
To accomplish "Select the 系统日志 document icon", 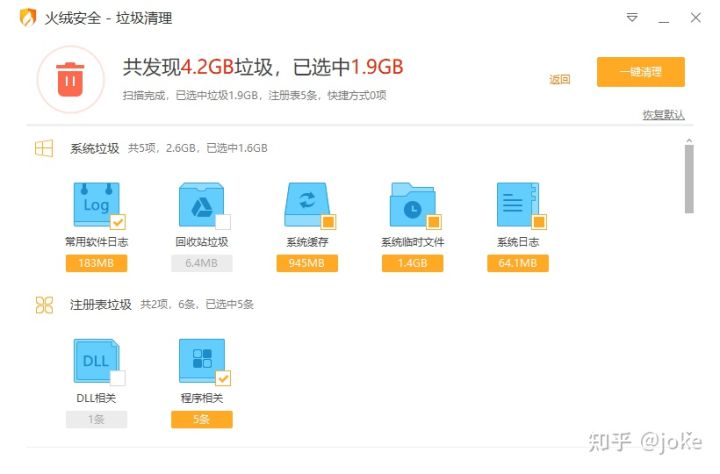I will pos(518,204).
